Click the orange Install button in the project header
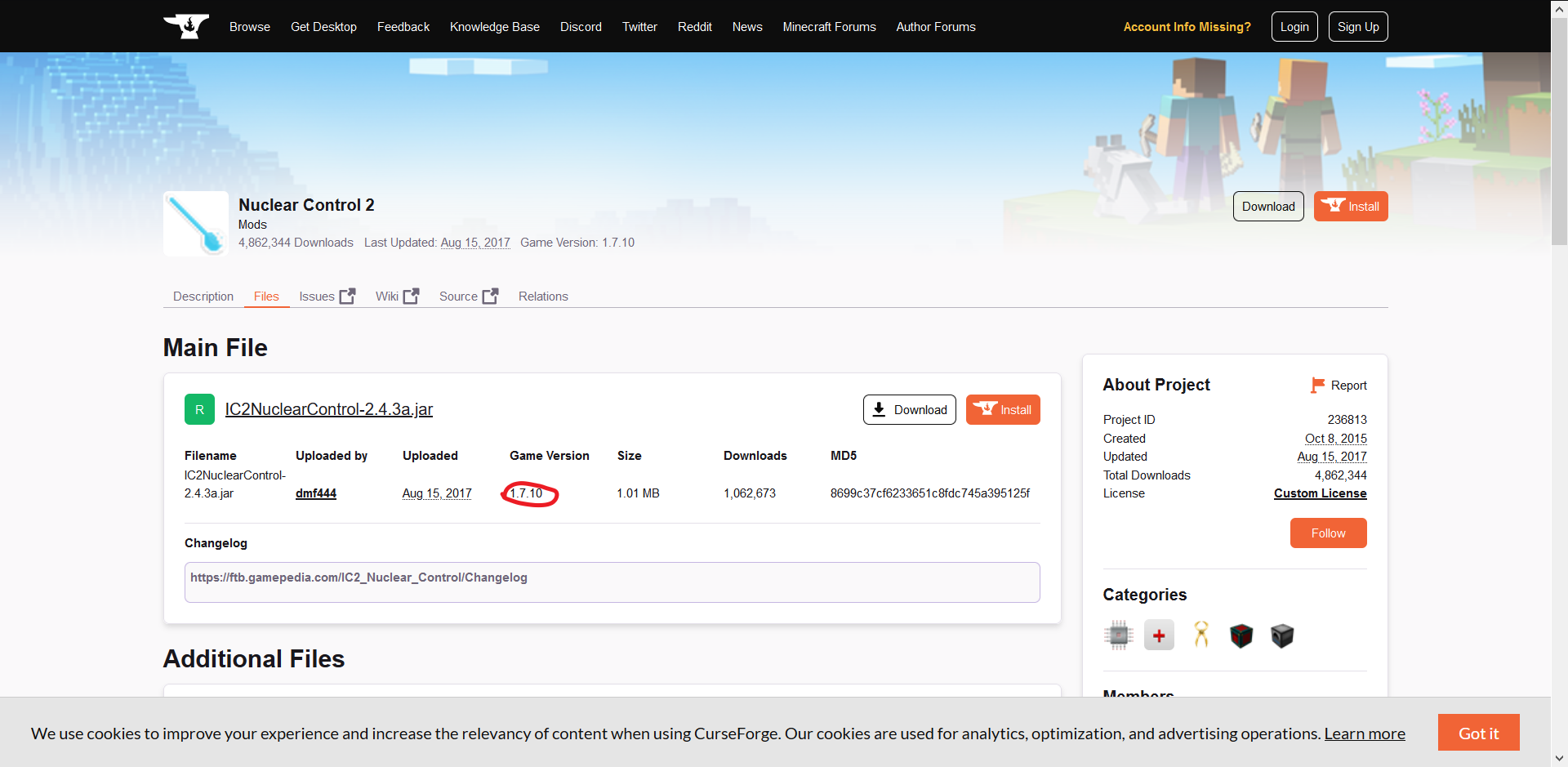The image size is (1568, 767). [x=1351, y=207]
